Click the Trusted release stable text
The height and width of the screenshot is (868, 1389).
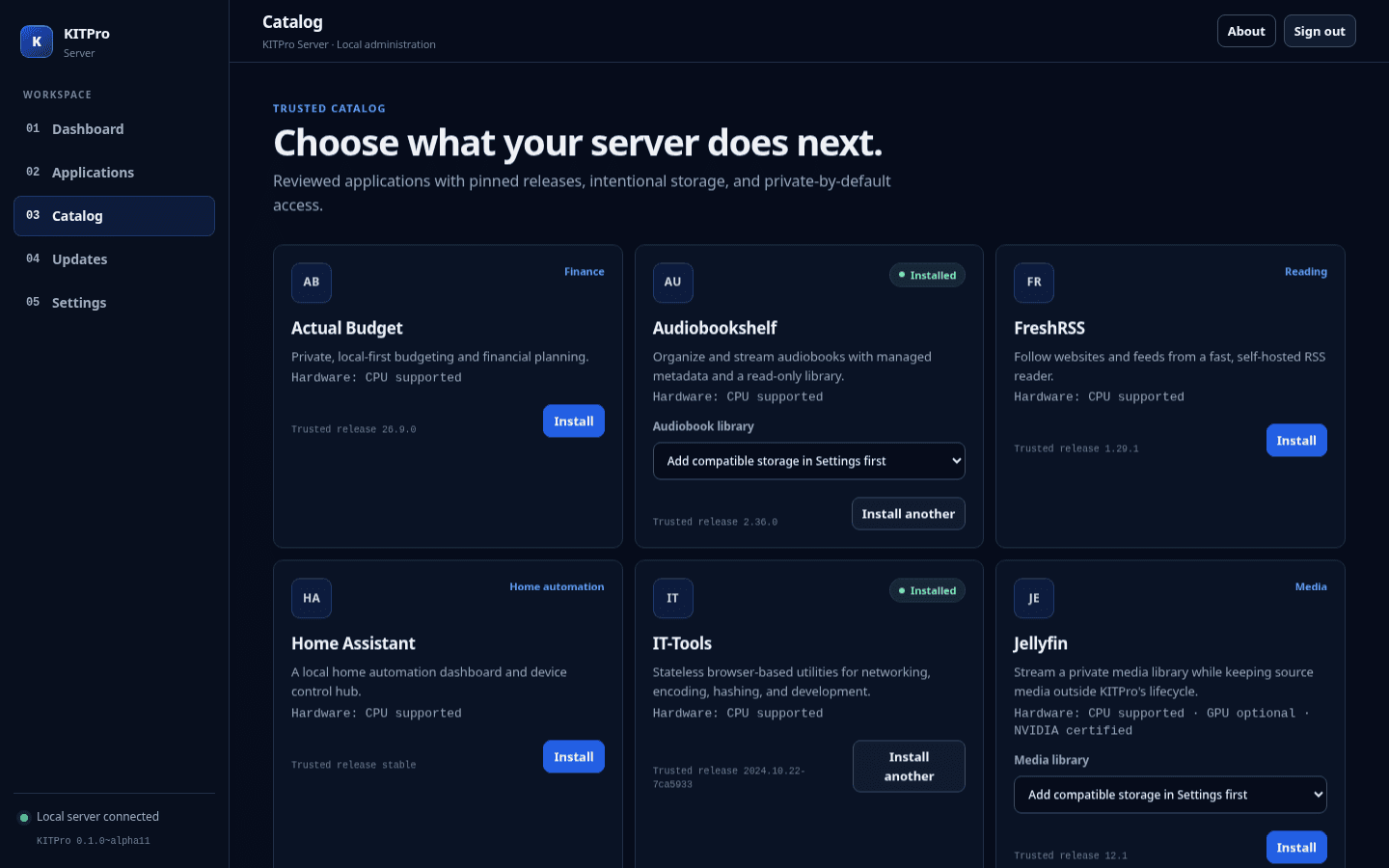(x=354, y=765)
